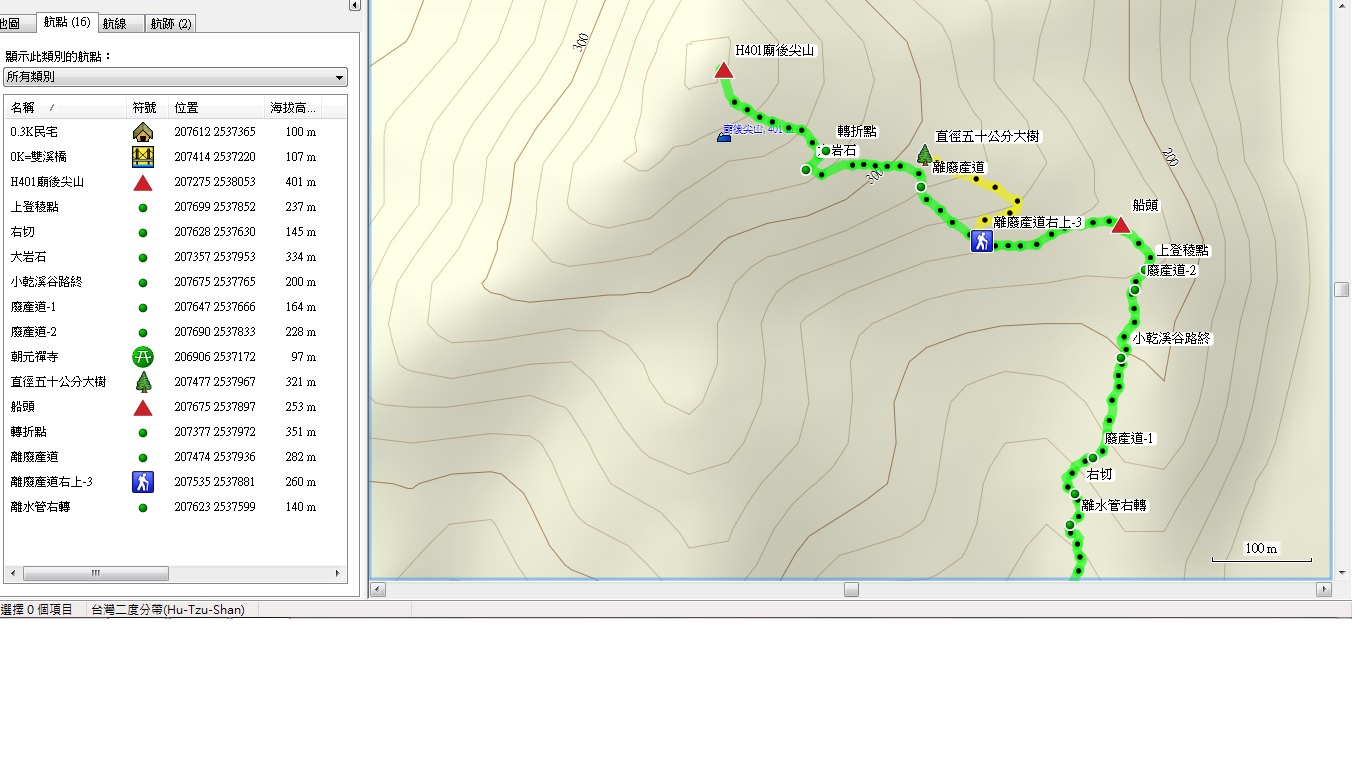Screen dimensions: 1366x768
Task: Click waypoint list scroll right arrow
Action: [338, 574]
